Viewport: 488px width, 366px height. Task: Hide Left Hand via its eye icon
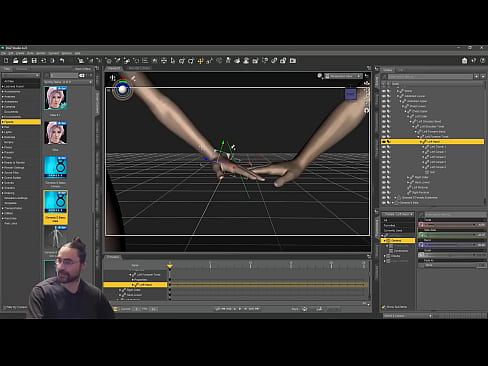(x=384, y=142)
